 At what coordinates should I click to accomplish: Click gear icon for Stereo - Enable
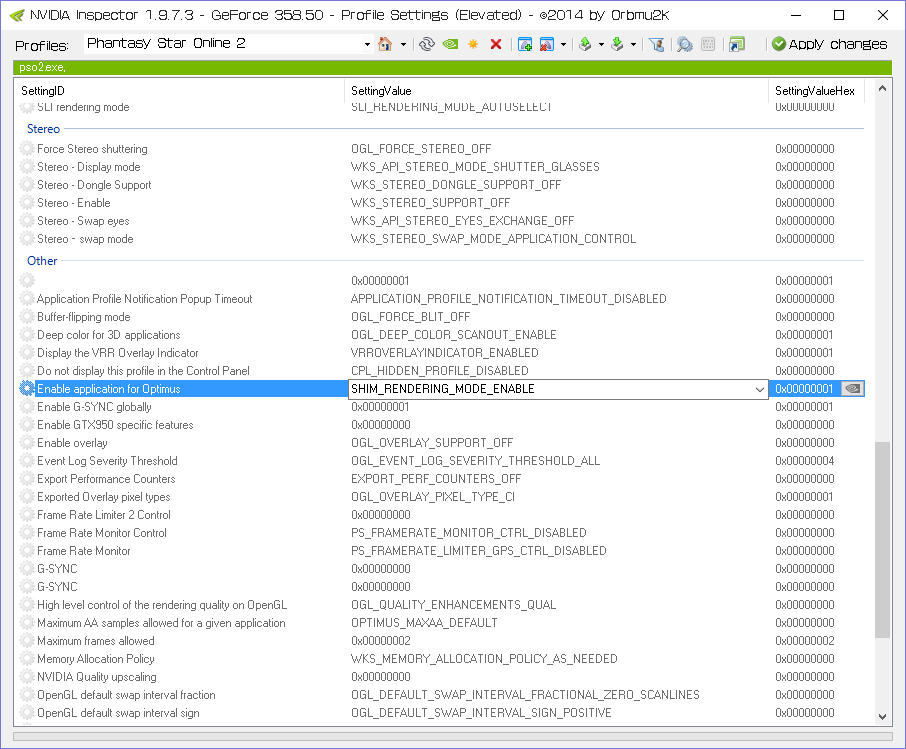click(27, 203)
